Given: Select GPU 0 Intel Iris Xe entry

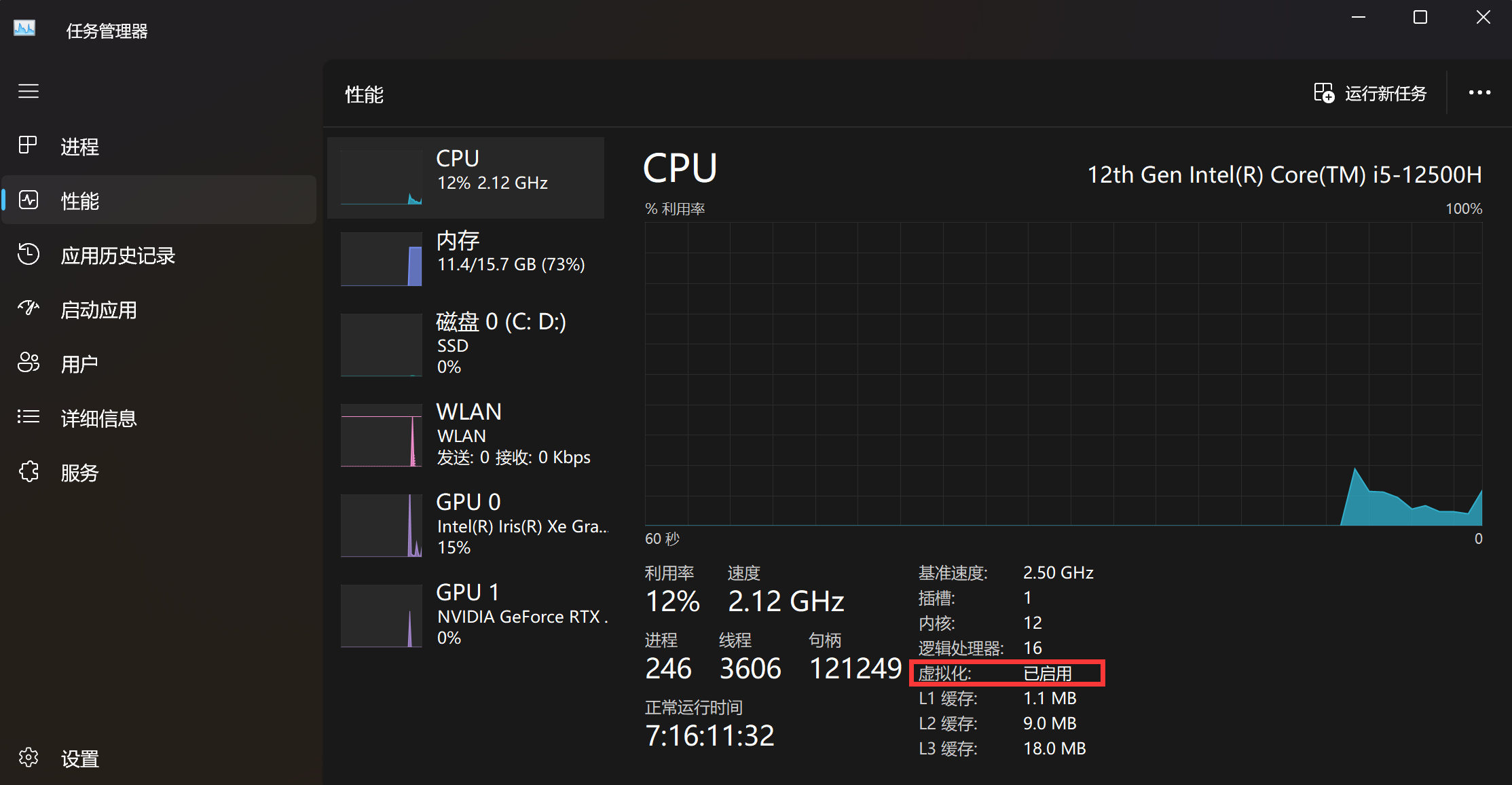Looking at the screenshot, I should click(x=466, y=525).
